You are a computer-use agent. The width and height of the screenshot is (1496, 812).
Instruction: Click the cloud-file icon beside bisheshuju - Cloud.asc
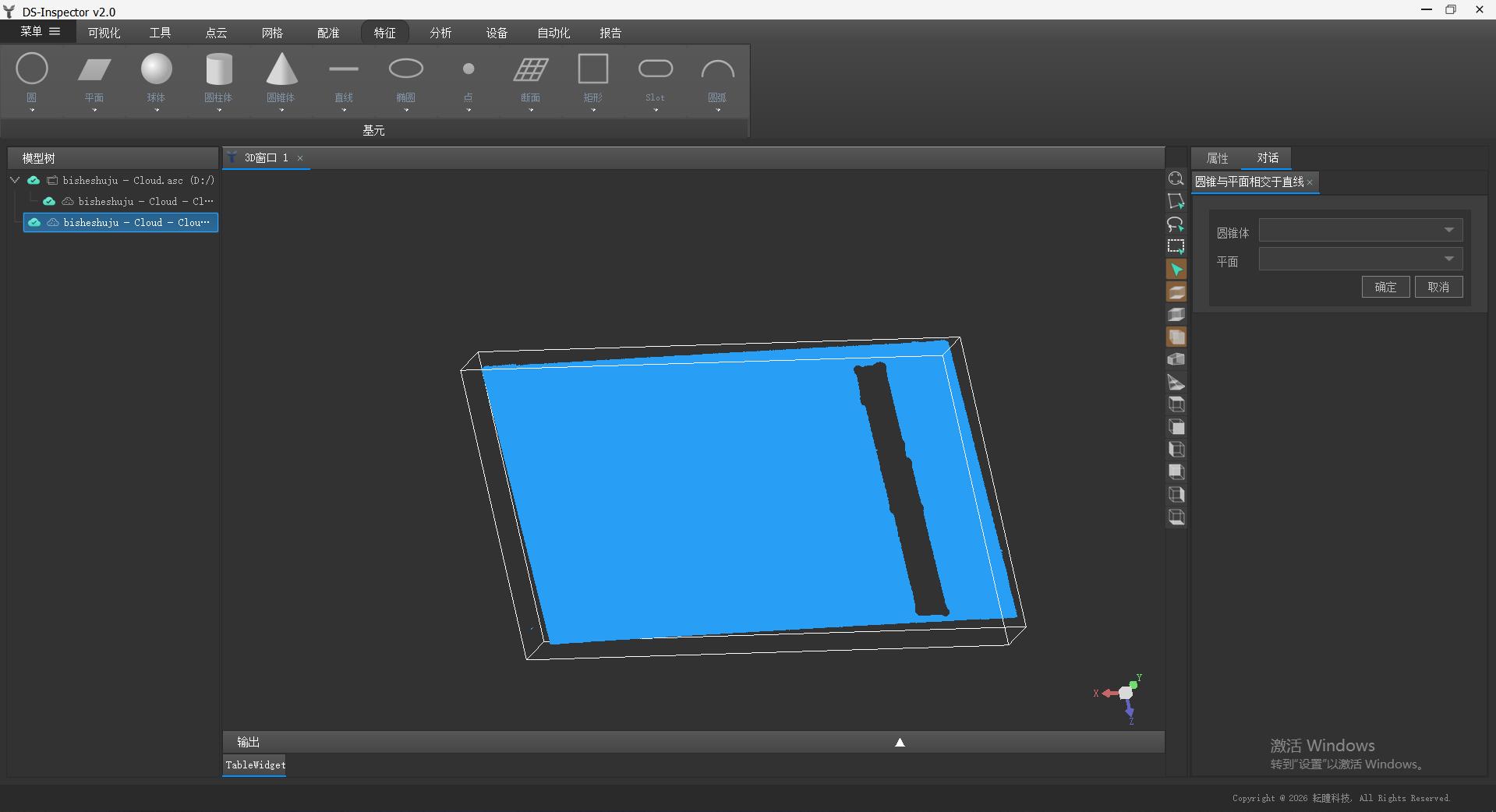tap(52, 180)
